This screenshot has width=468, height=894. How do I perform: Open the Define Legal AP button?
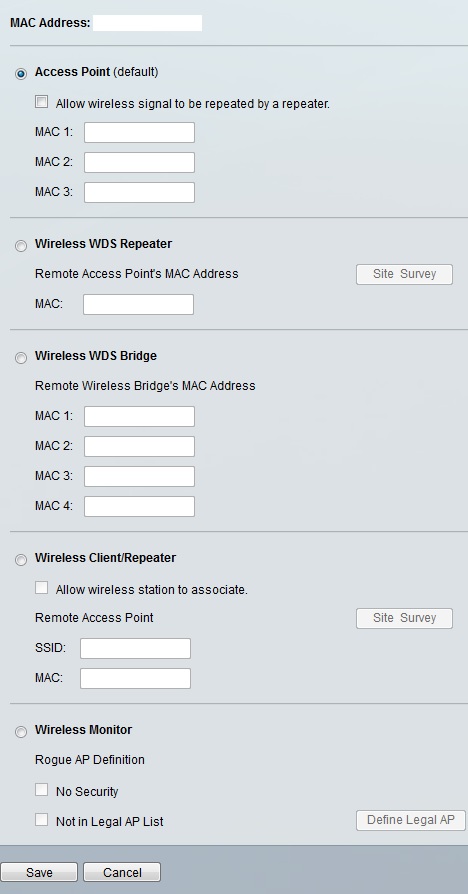410,820
